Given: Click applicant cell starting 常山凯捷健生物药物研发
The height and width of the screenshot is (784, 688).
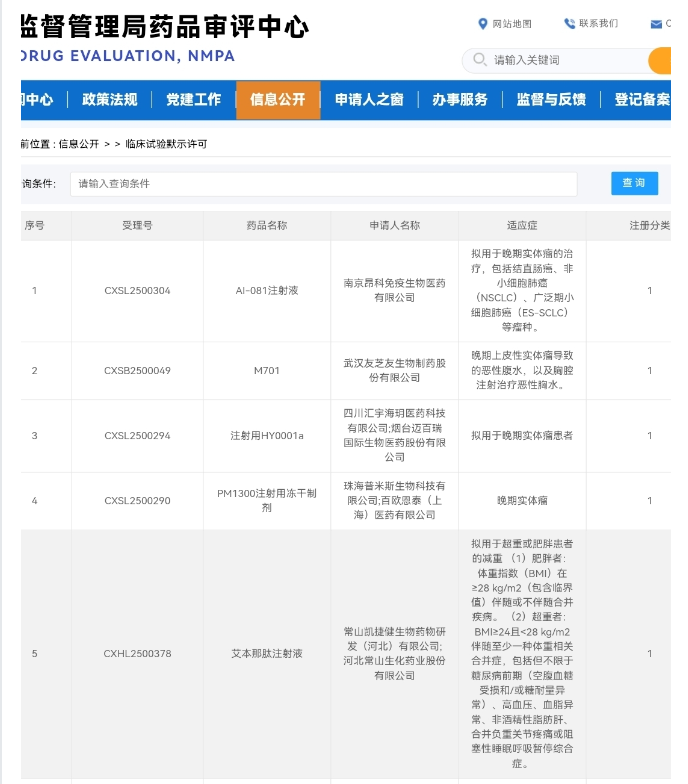Looking at the screenshot, I should pyautogui.click(x=394, y=654).
